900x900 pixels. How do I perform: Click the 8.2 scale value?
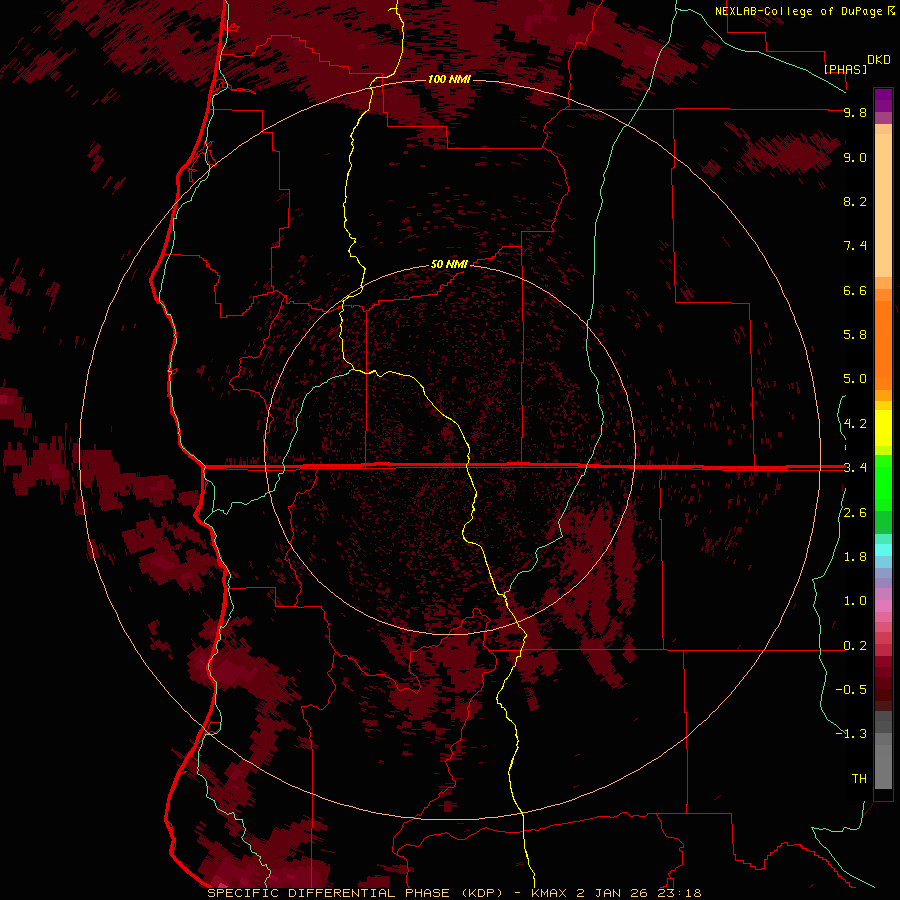point(855,201)
